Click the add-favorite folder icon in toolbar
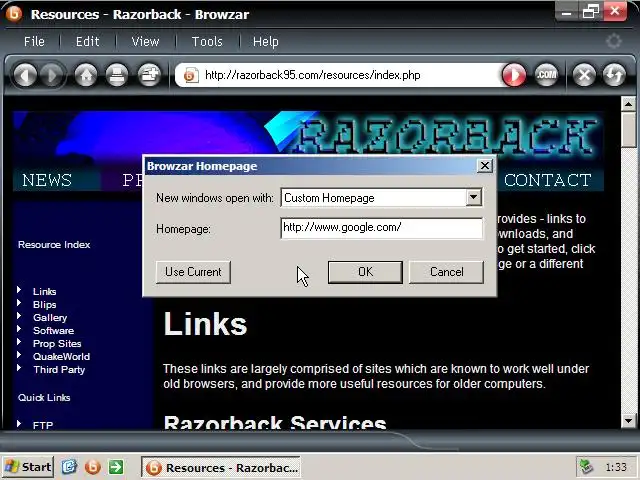Image resolution: width=640 pixels, height=480 pixels. (x=149, y=75)
